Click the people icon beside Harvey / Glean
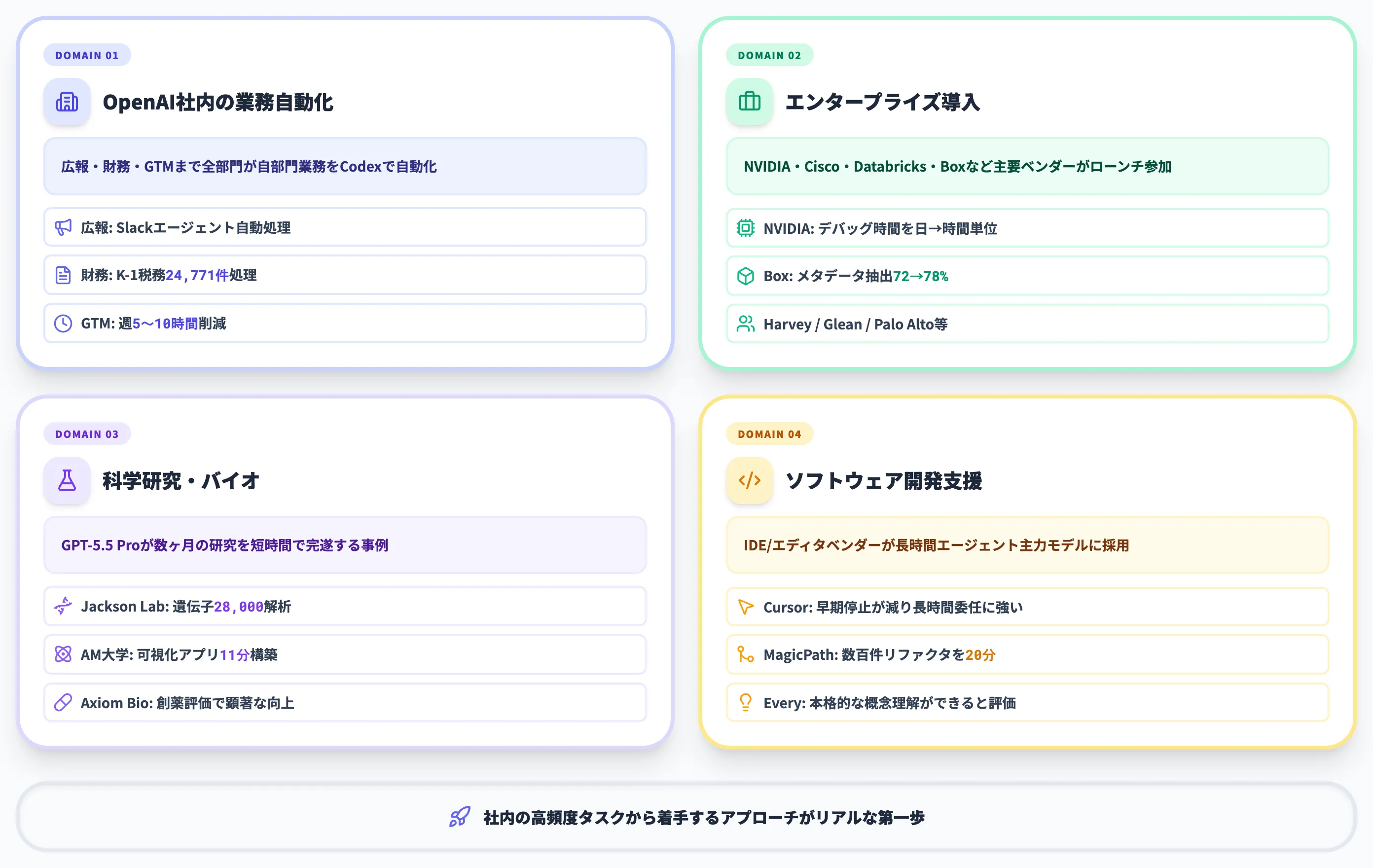1373x868 pixels. pos(746,324)
